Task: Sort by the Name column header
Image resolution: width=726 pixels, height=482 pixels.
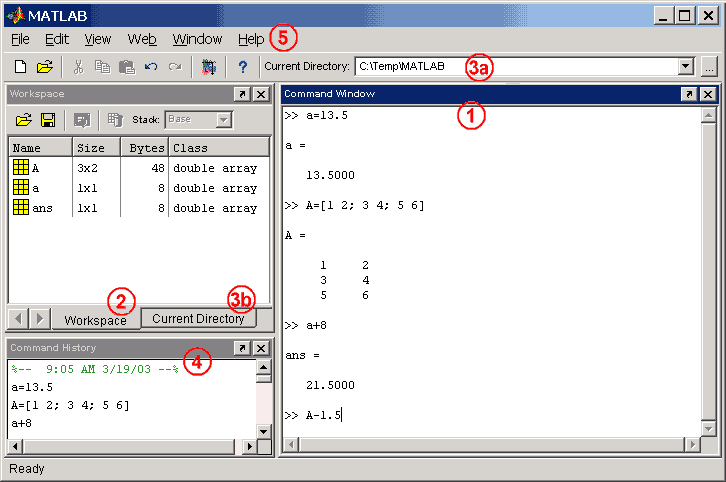Action: click(x=40, y=148)
